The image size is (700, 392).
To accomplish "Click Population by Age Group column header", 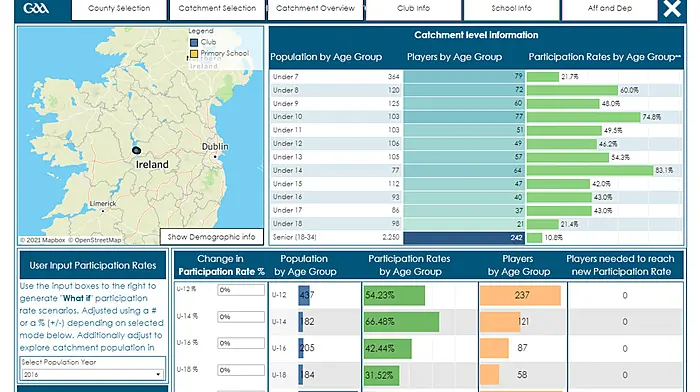I will [326, 57].
